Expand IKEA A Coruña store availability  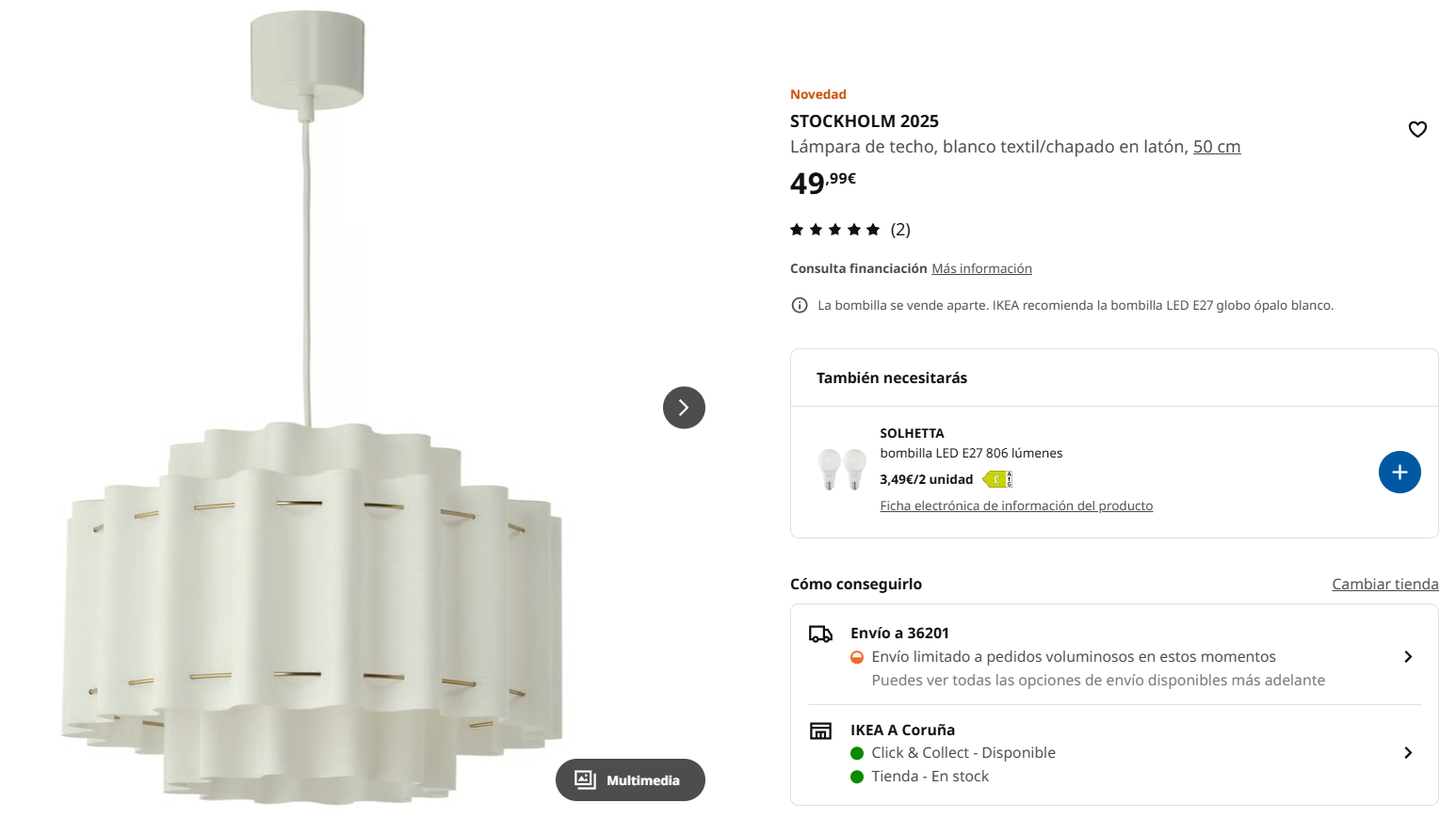coord(1114,753)
